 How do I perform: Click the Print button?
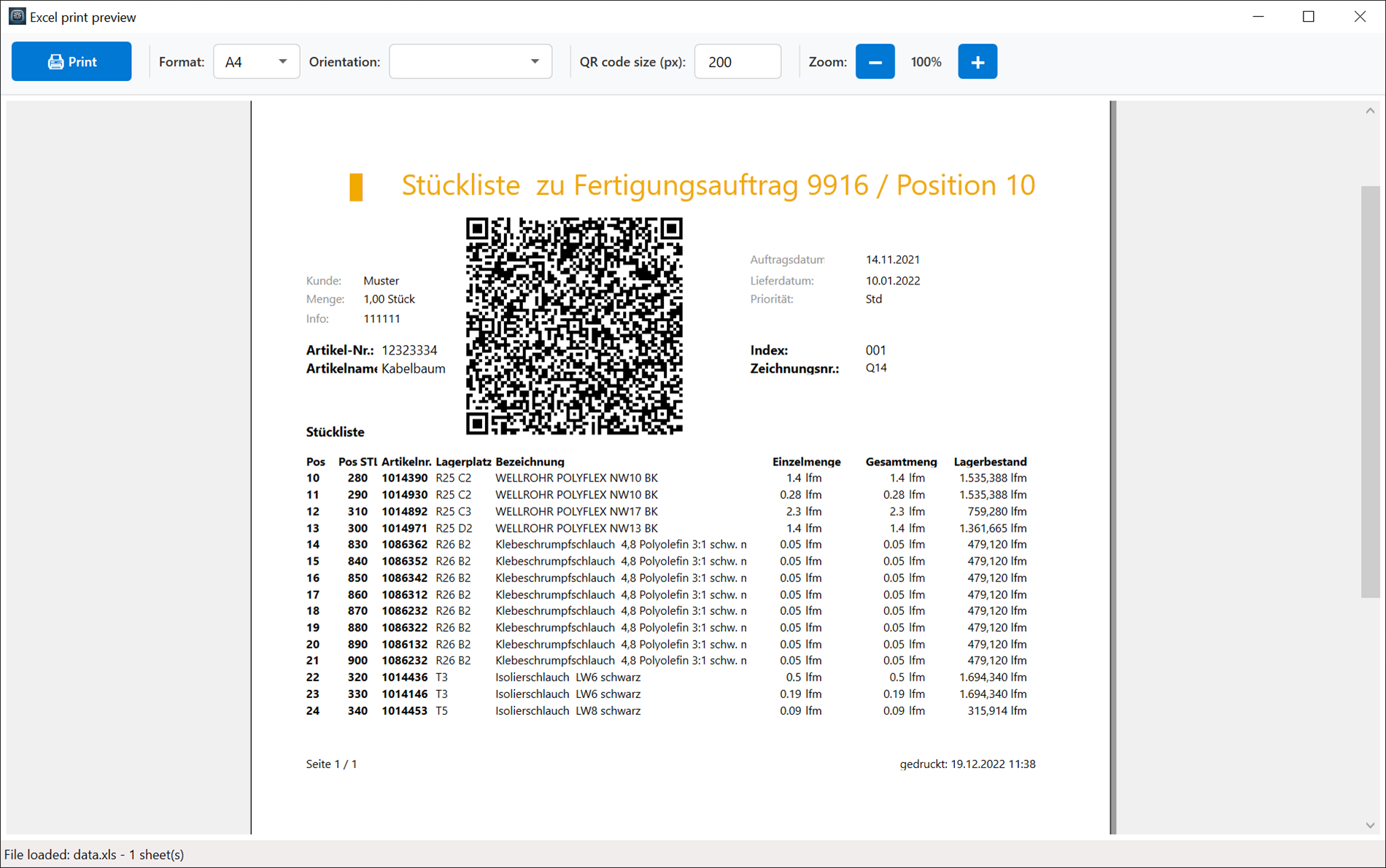71,62
